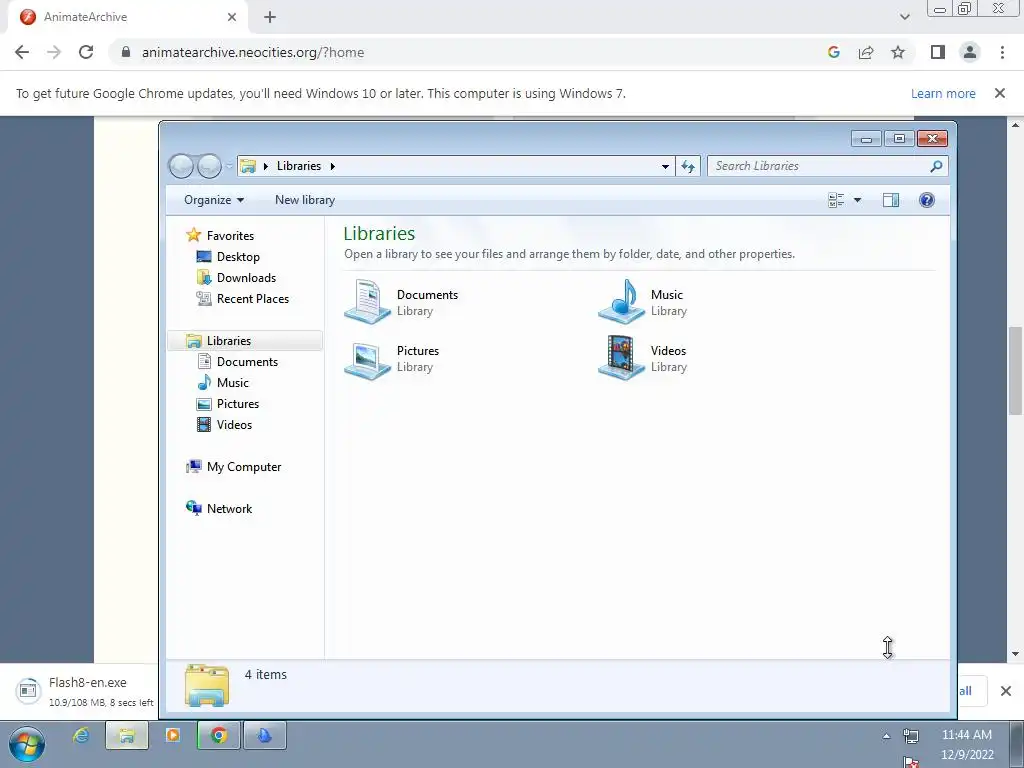This screenshot has height=768, width=1024.
Task: Click the Explorer help question mark icon
Action: 926,200
